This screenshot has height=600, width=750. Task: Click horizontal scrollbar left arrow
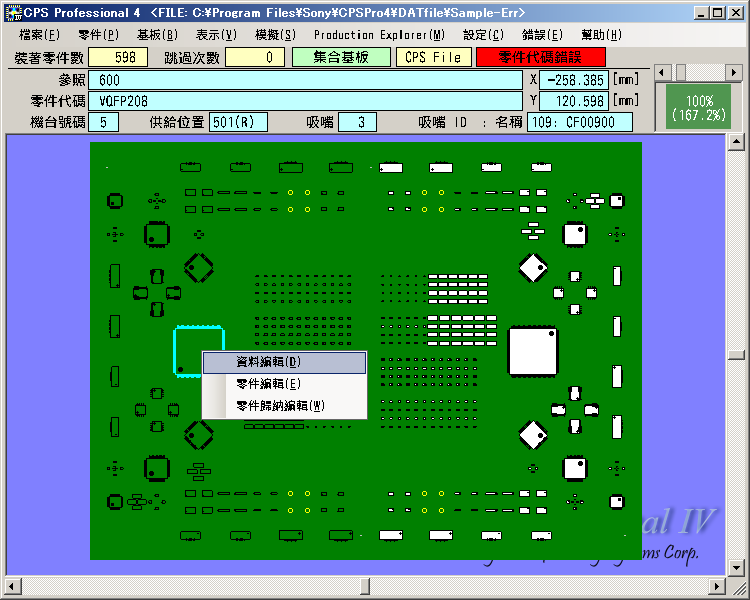click(x=13, y=586)
